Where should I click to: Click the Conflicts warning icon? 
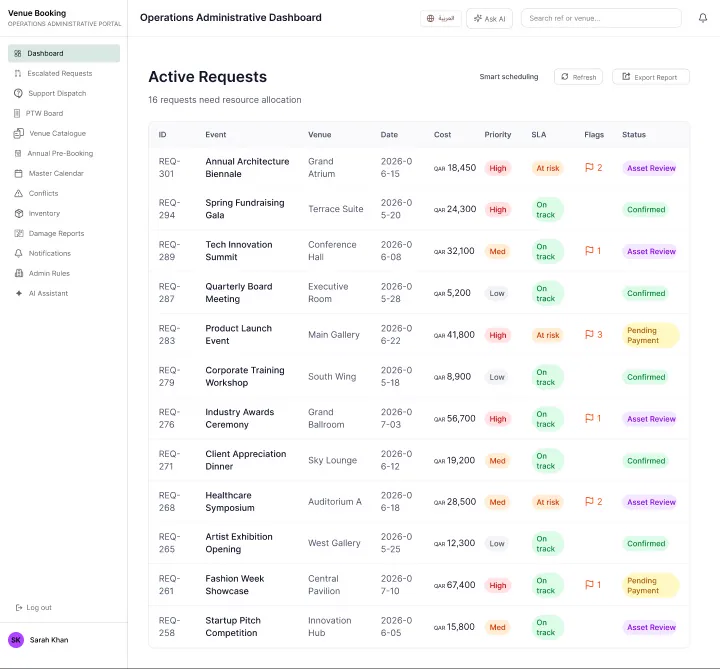coord(18,193)
